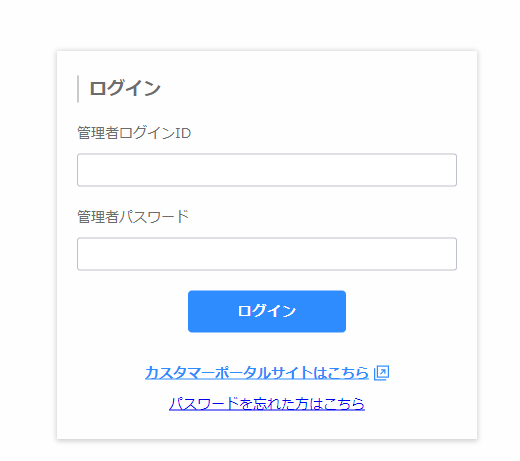Place the cursor in the empty password box
Viewport: 520px width, 461px height.
(x=267, y=254)
